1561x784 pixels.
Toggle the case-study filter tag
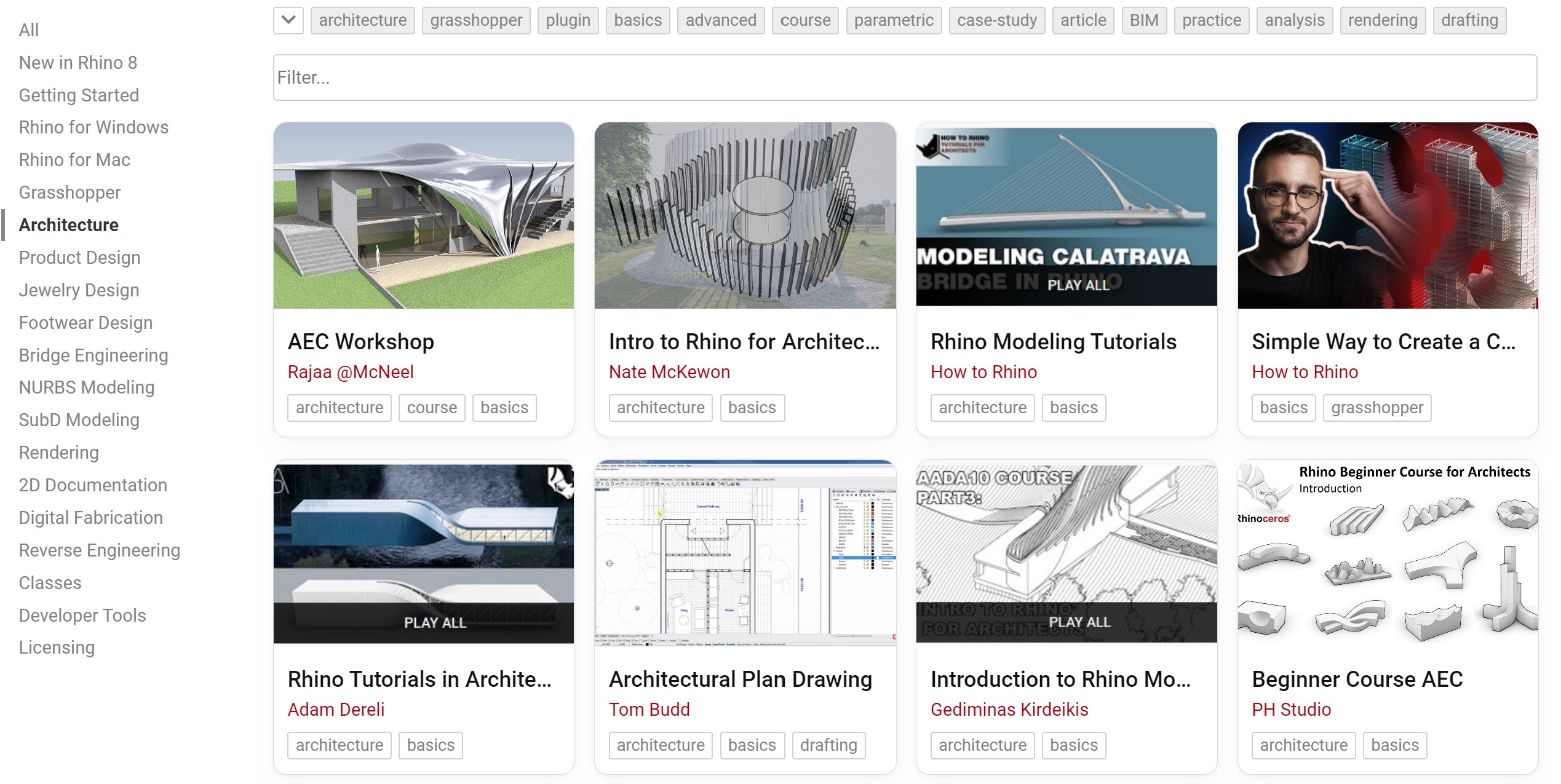996,20
